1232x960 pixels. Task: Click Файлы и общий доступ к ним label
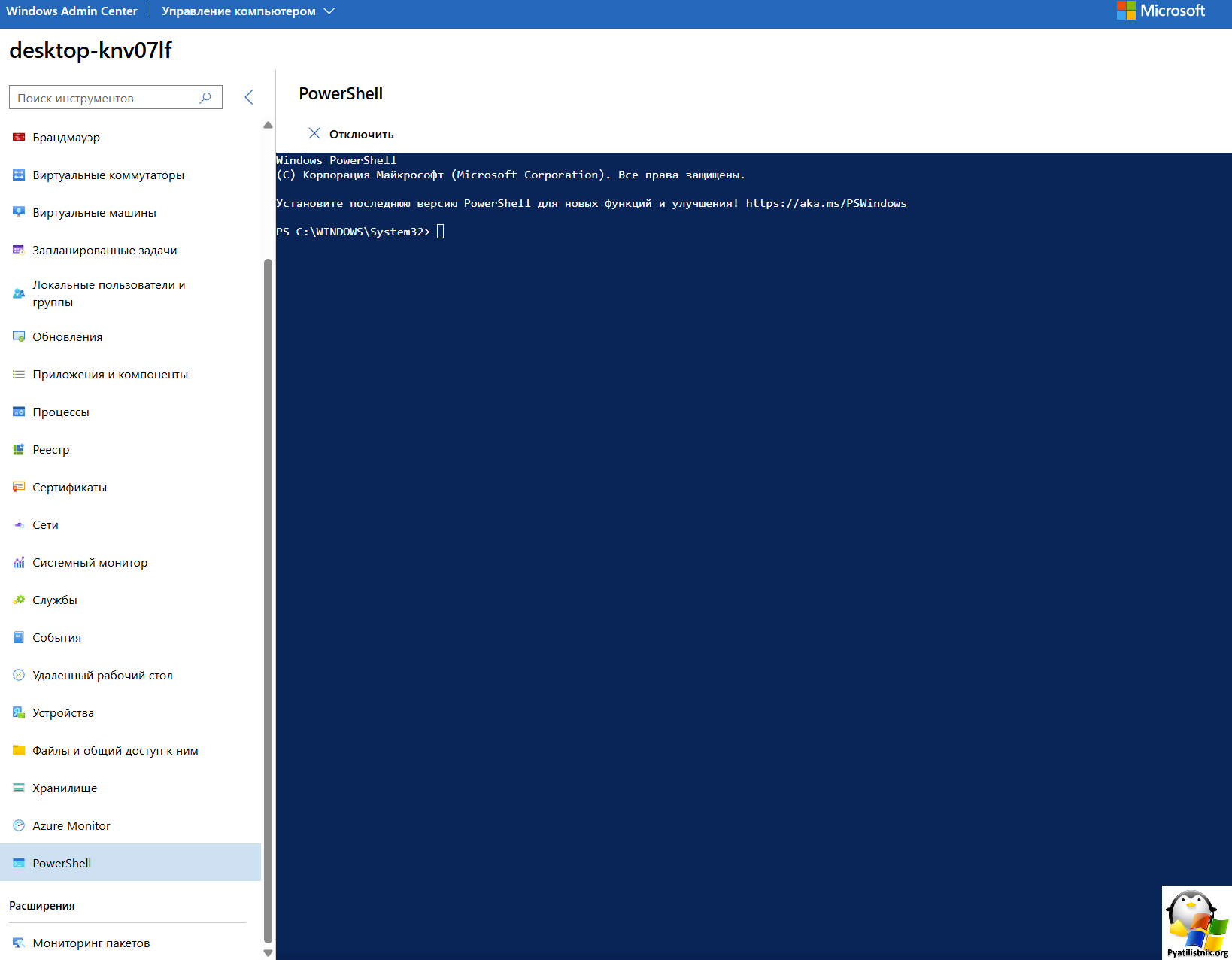tap(115, 750)
